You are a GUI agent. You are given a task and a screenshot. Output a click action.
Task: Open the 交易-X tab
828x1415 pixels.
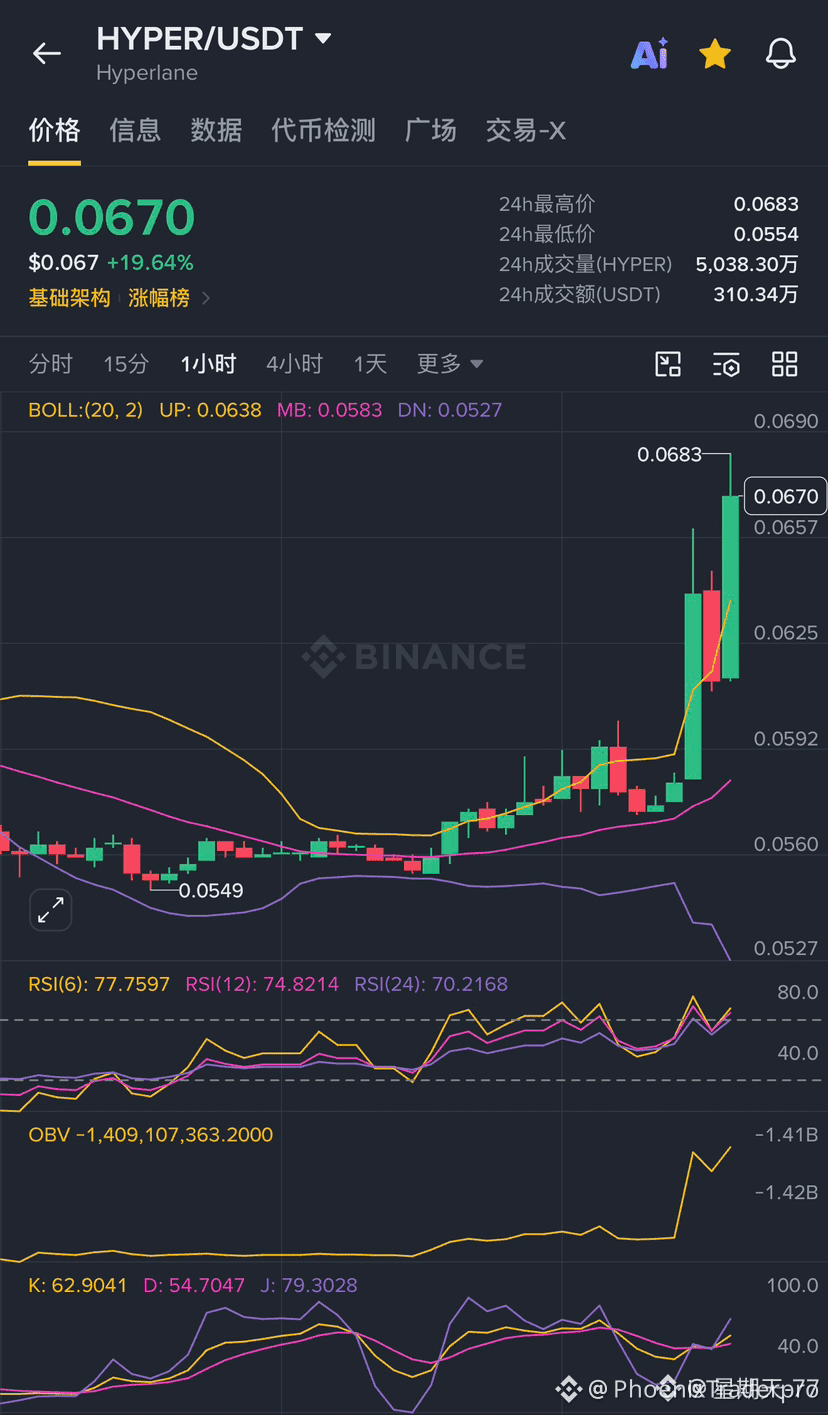(526, 130)
